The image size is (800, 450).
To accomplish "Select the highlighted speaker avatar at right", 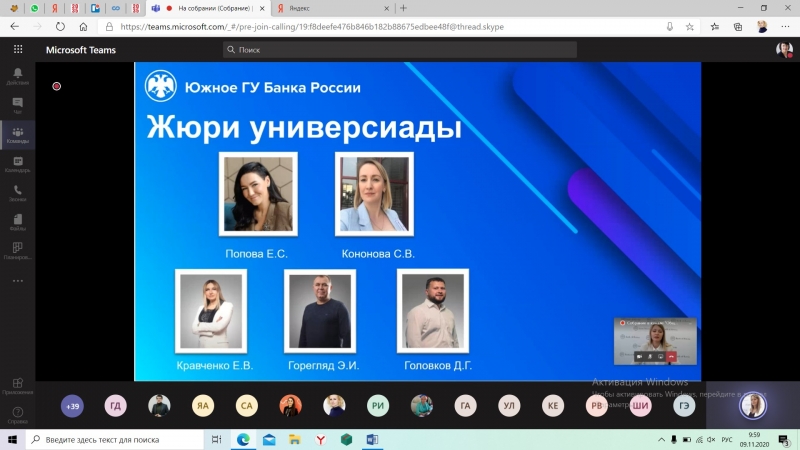I will (x=753, y=406).
